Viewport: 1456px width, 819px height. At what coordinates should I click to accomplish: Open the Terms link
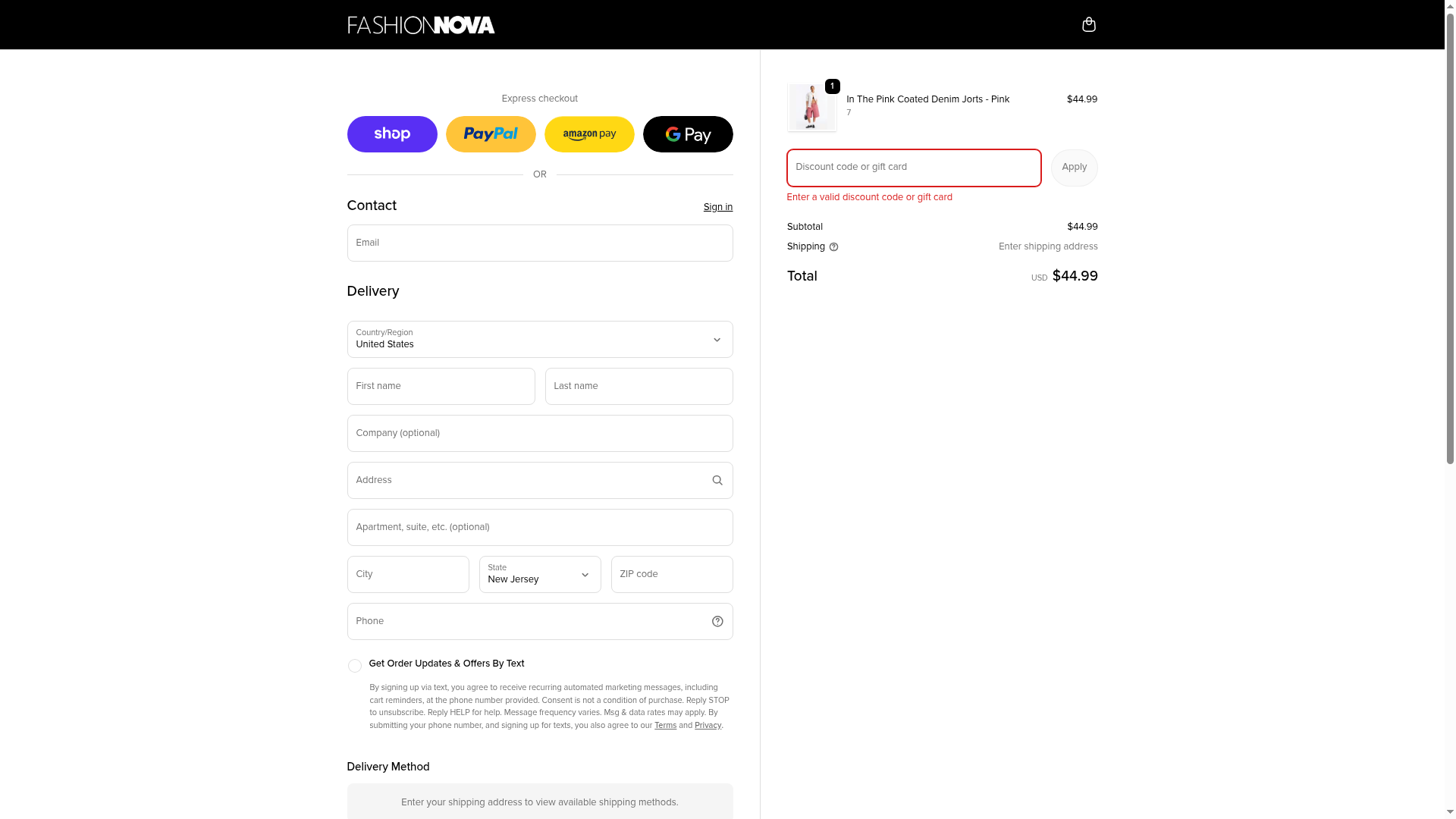(x=665, y=726)
